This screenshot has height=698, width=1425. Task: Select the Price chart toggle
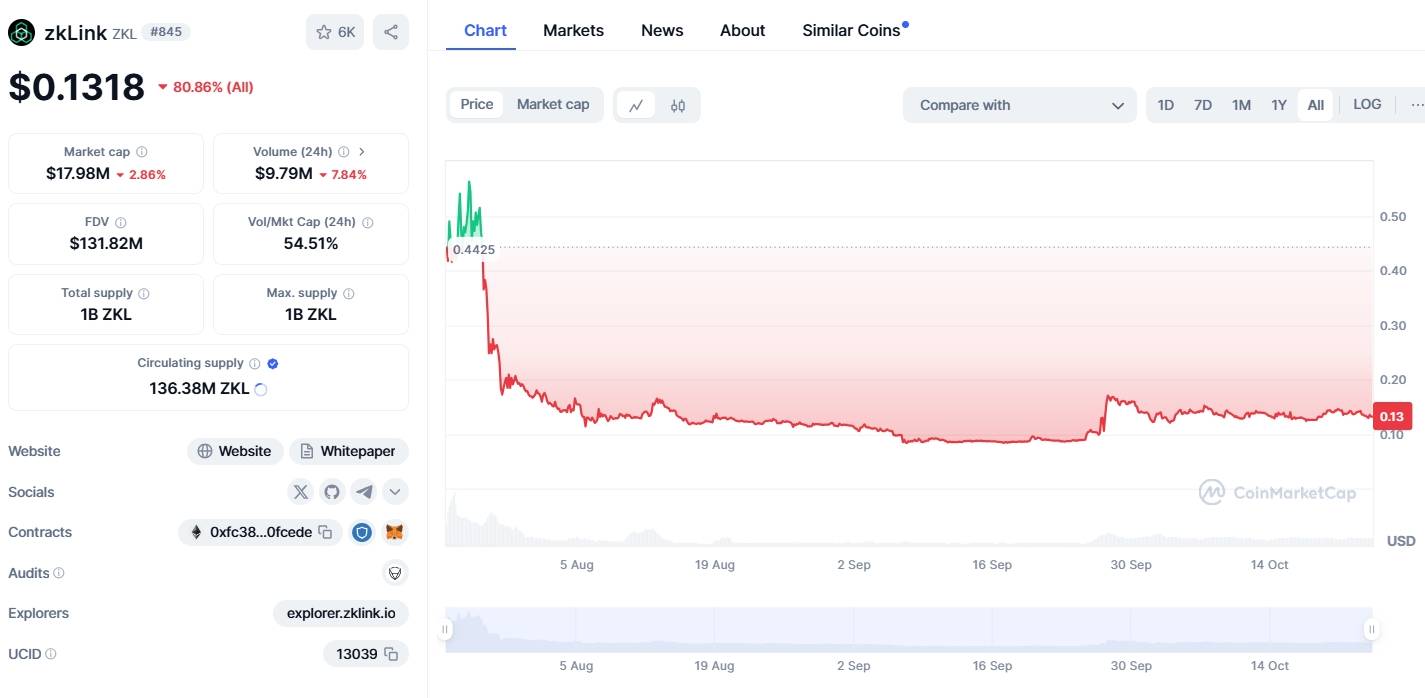point(477,104)
